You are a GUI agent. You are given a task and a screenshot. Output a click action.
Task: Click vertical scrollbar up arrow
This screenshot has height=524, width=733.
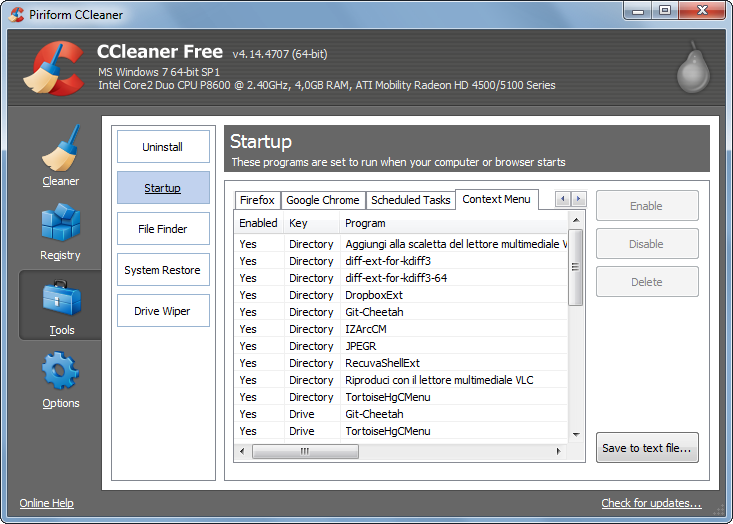click(576, 220)
